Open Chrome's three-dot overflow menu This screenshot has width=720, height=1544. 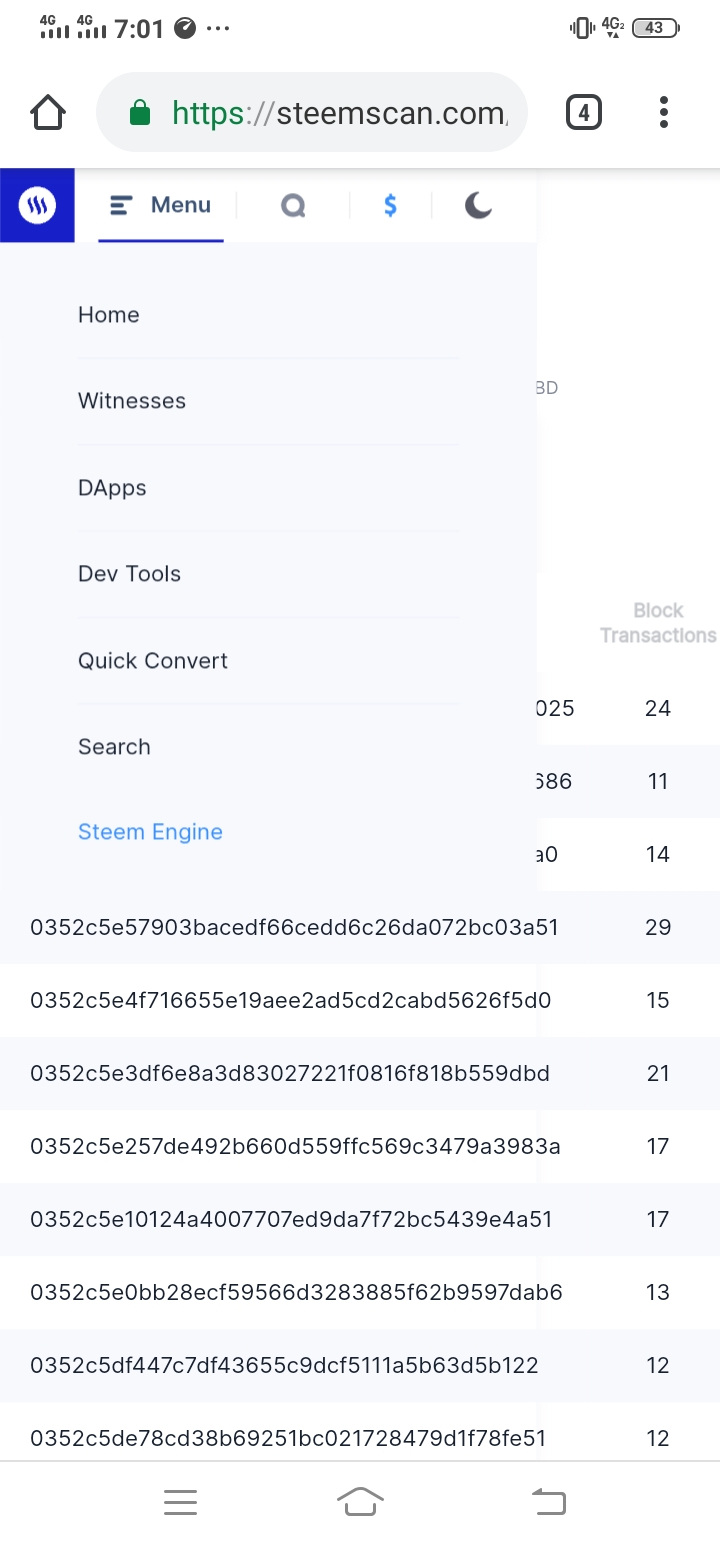[663, 113]
